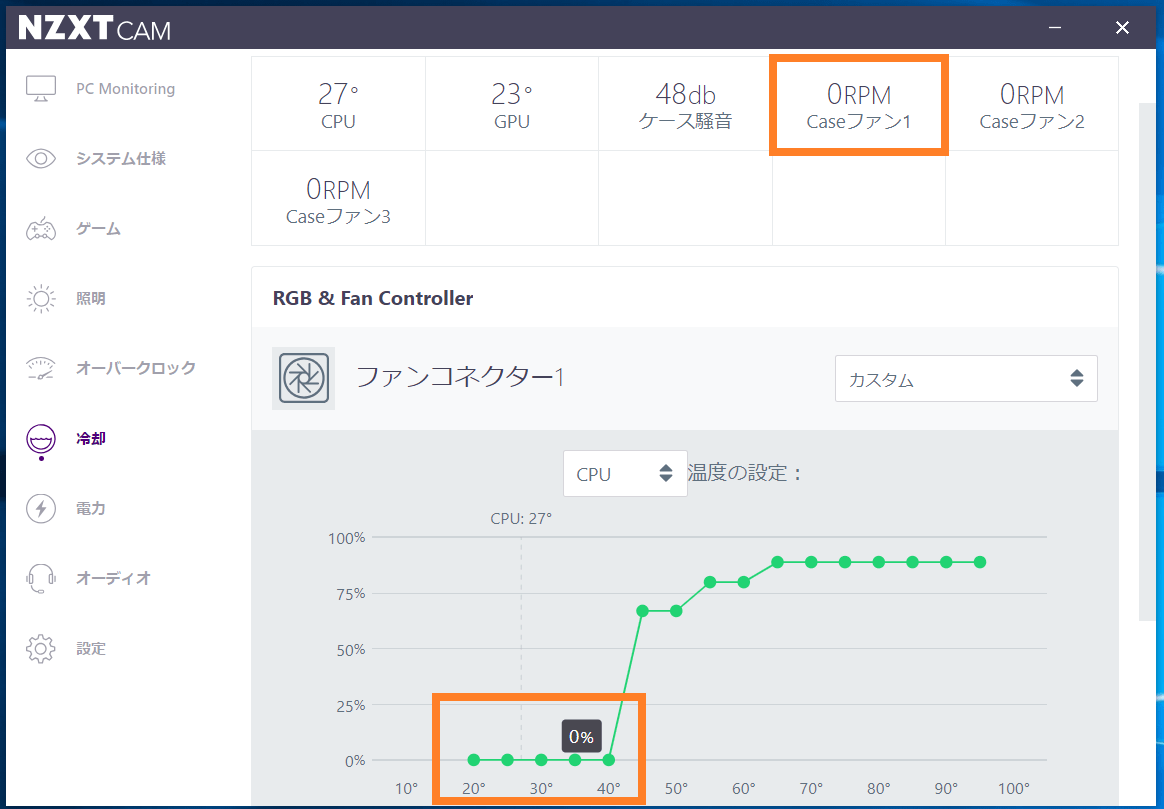The image size is (1164, 809).
Task: Select the CPU 27° tile
Action: coord(339,104)
